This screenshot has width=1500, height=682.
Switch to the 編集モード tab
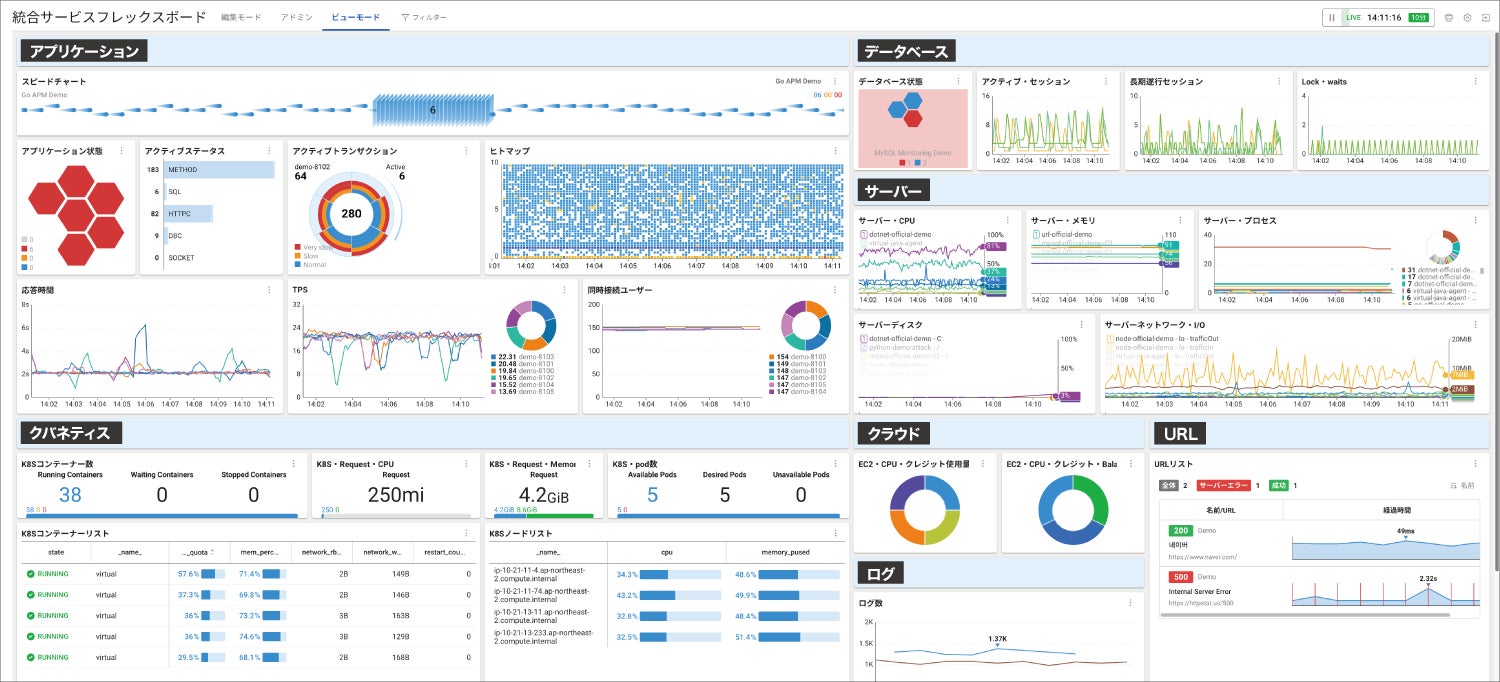click(239, 17)
